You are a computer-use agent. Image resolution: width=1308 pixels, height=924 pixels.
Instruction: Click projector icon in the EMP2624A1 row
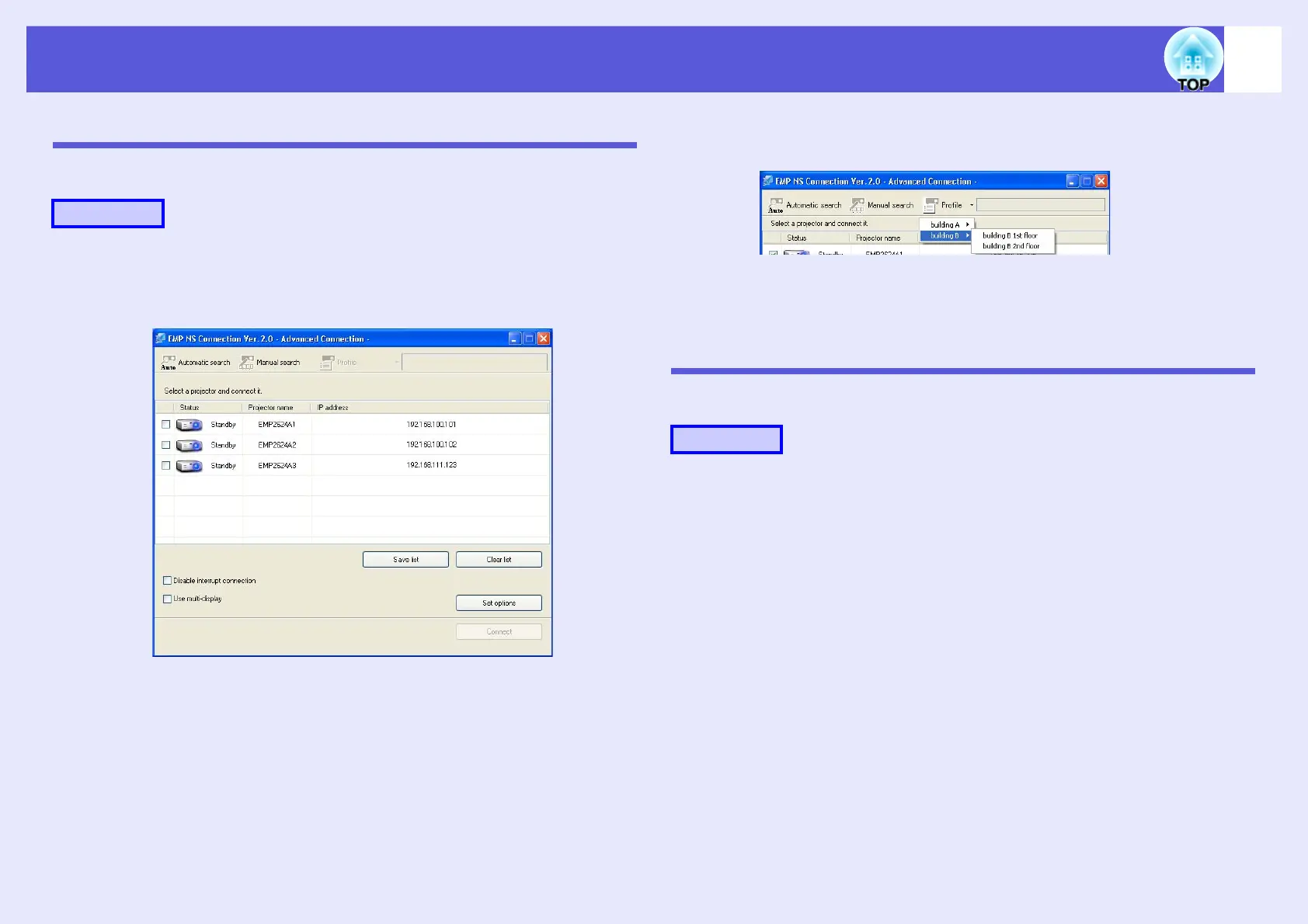point(189,425)
